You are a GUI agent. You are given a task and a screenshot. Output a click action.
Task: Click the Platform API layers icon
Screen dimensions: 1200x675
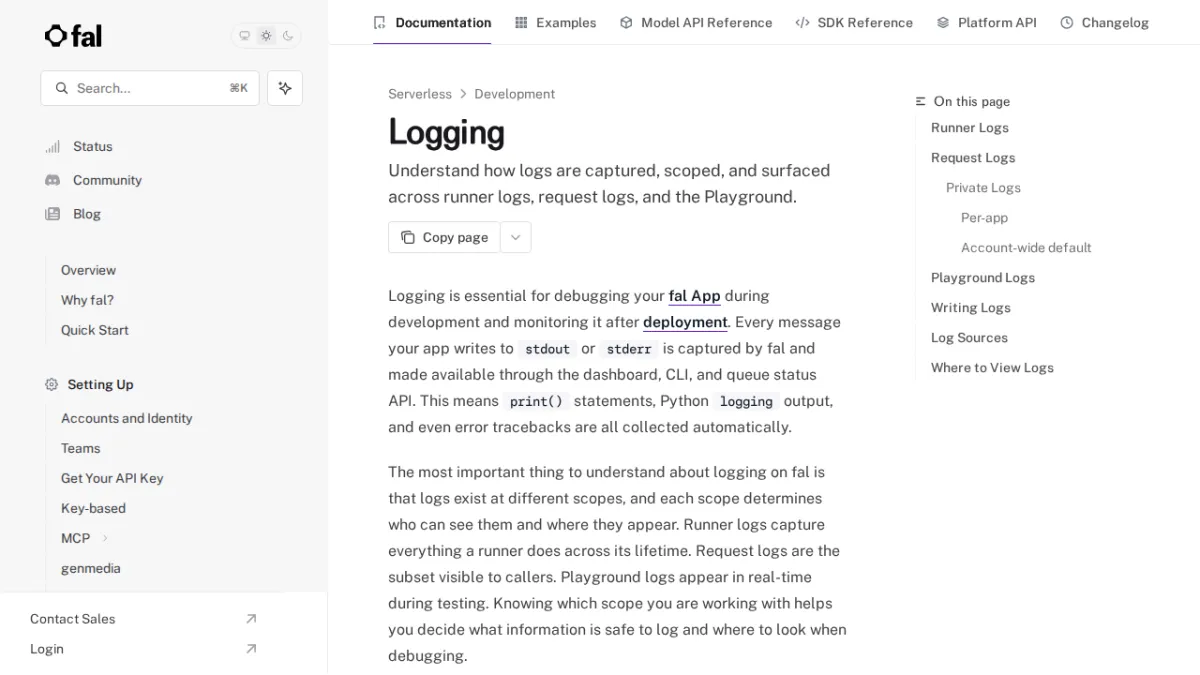point(943,22)
